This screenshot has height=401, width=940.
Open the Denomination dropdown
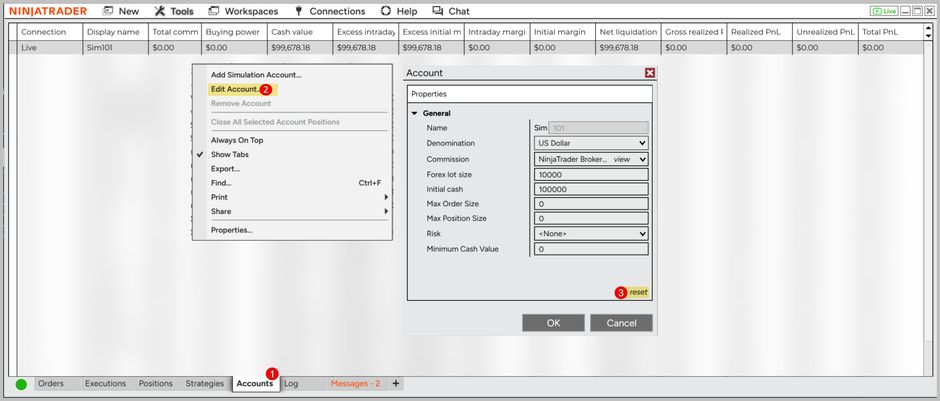coord(591,143)
